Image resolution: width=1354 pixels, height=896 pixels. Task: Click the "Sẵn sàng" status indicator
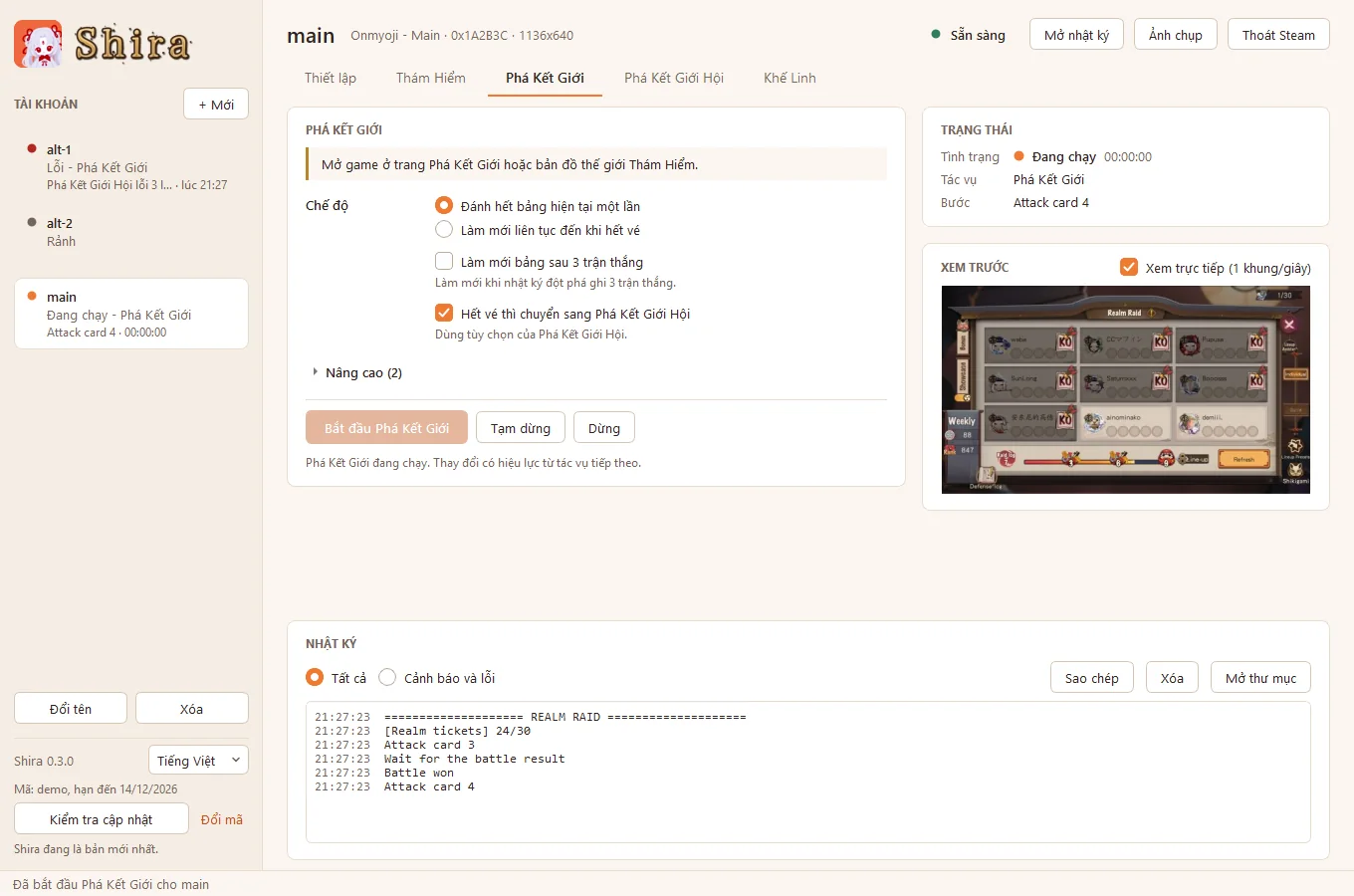pos(969,35)
